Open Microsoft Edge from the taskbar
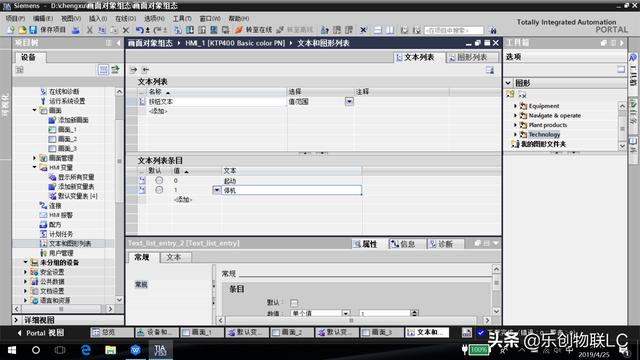640x360 pixels. pyautogui.click(x=86, y=350)
